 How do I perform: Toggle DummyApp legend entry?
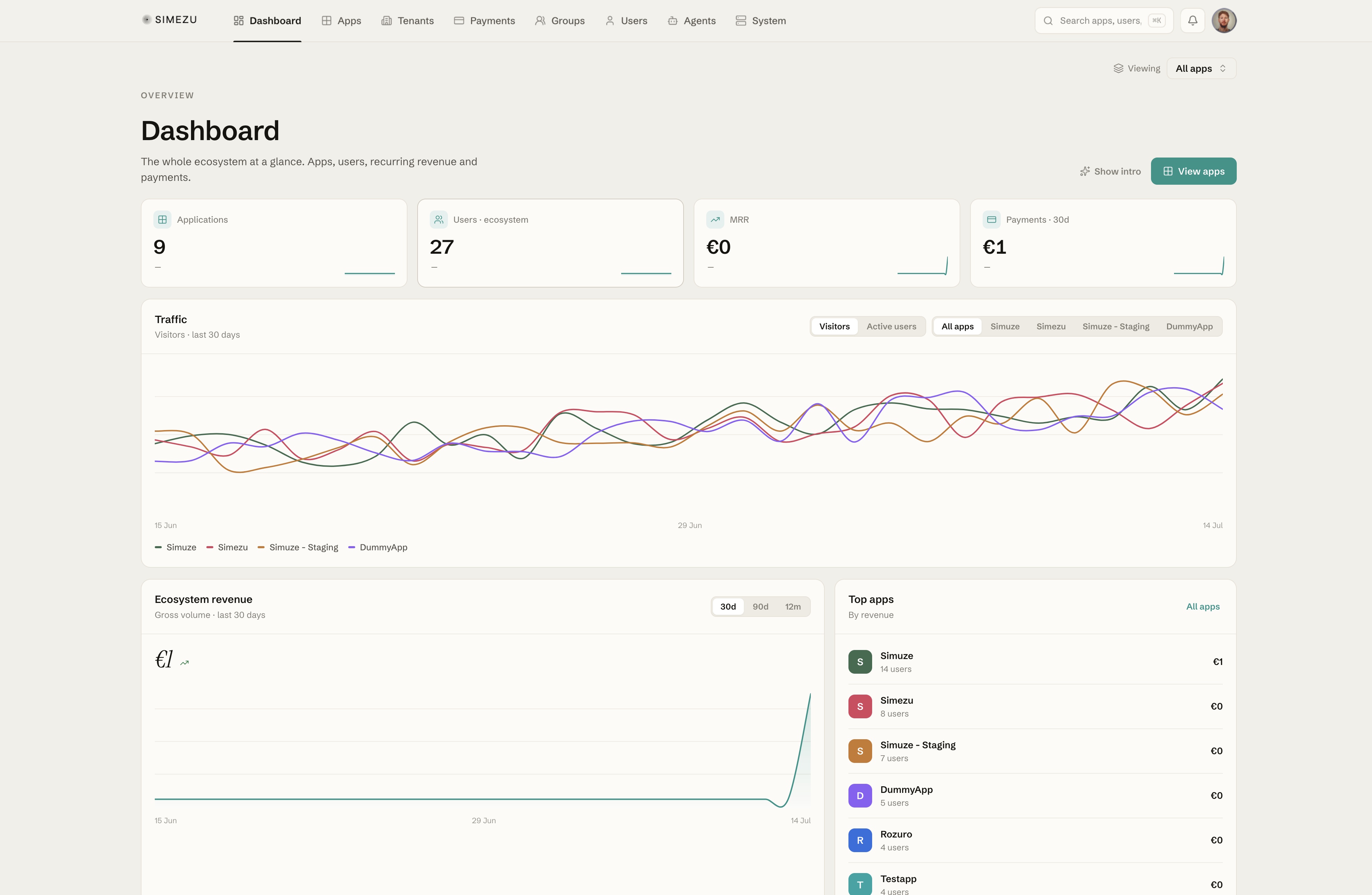coord(378,548)
